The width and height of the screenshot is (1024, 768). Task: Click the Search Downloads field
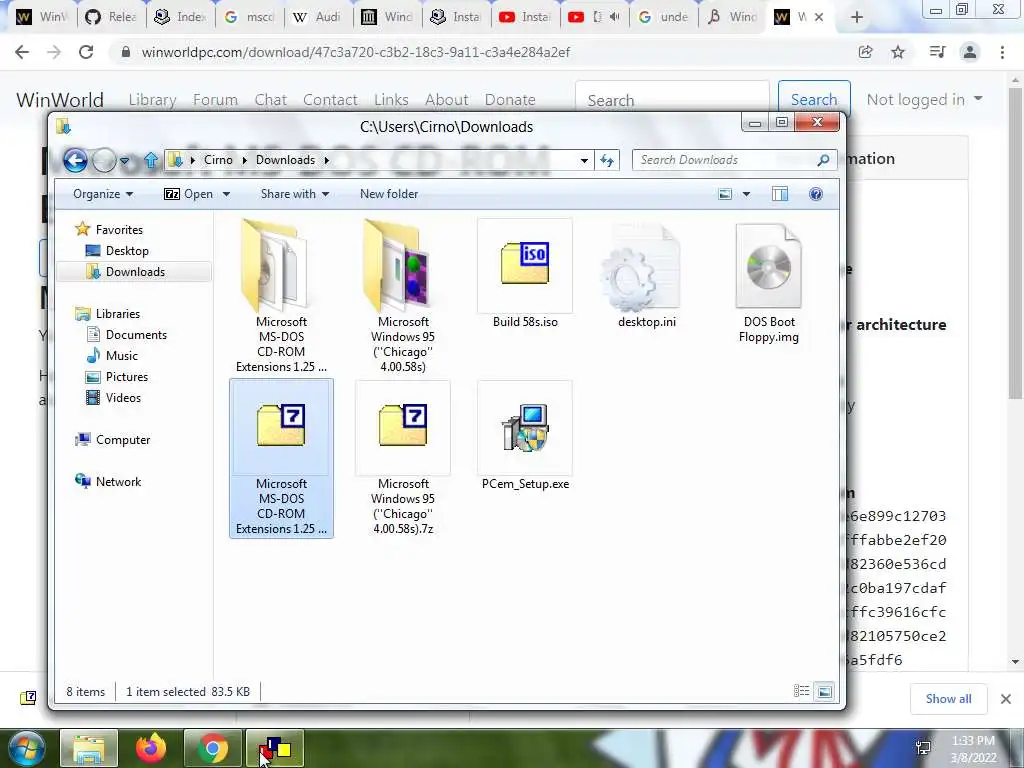coord(734,160)
